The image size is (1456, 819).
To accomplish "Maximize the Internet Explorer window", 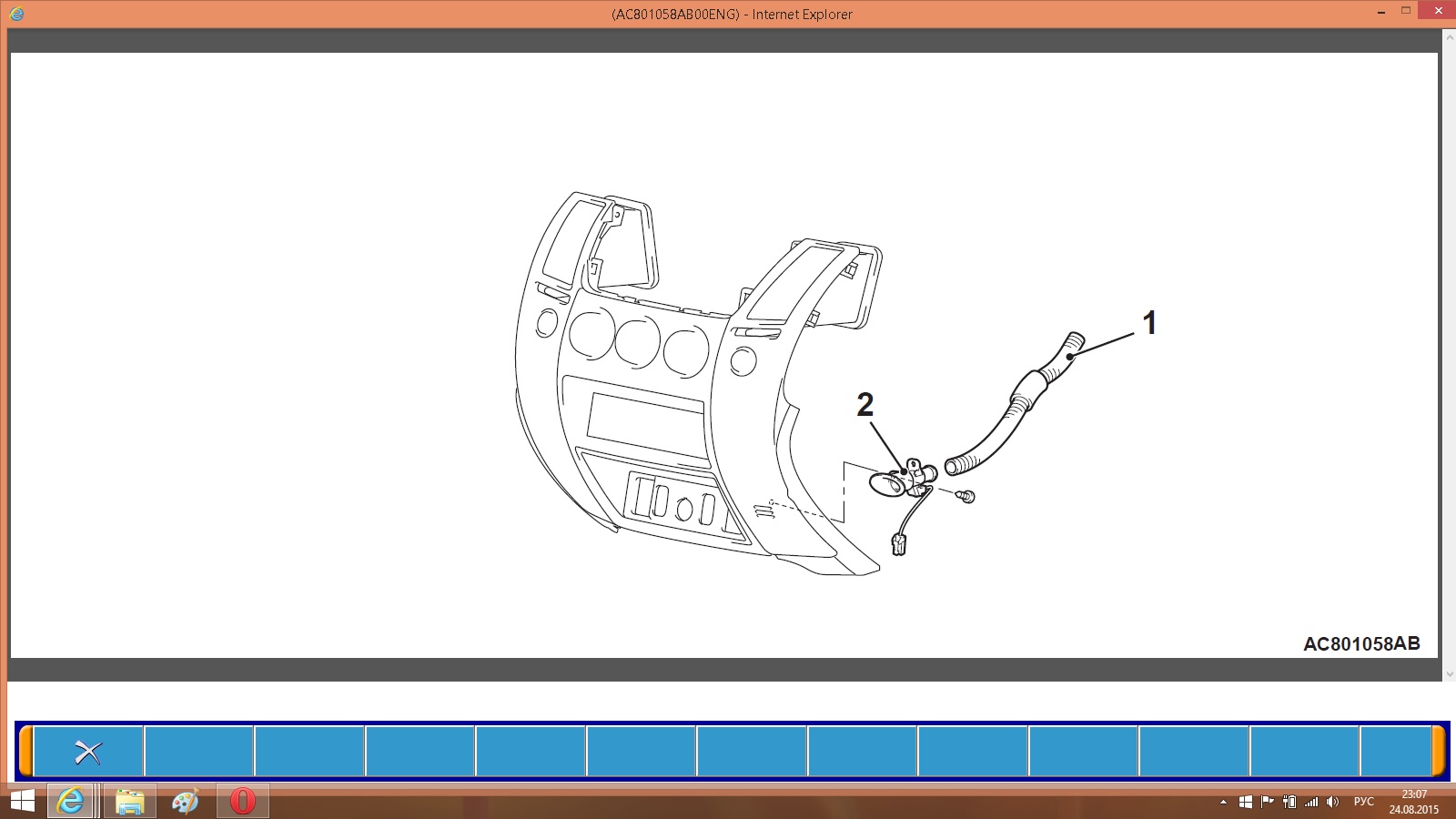I will [x=1406, y=12].
